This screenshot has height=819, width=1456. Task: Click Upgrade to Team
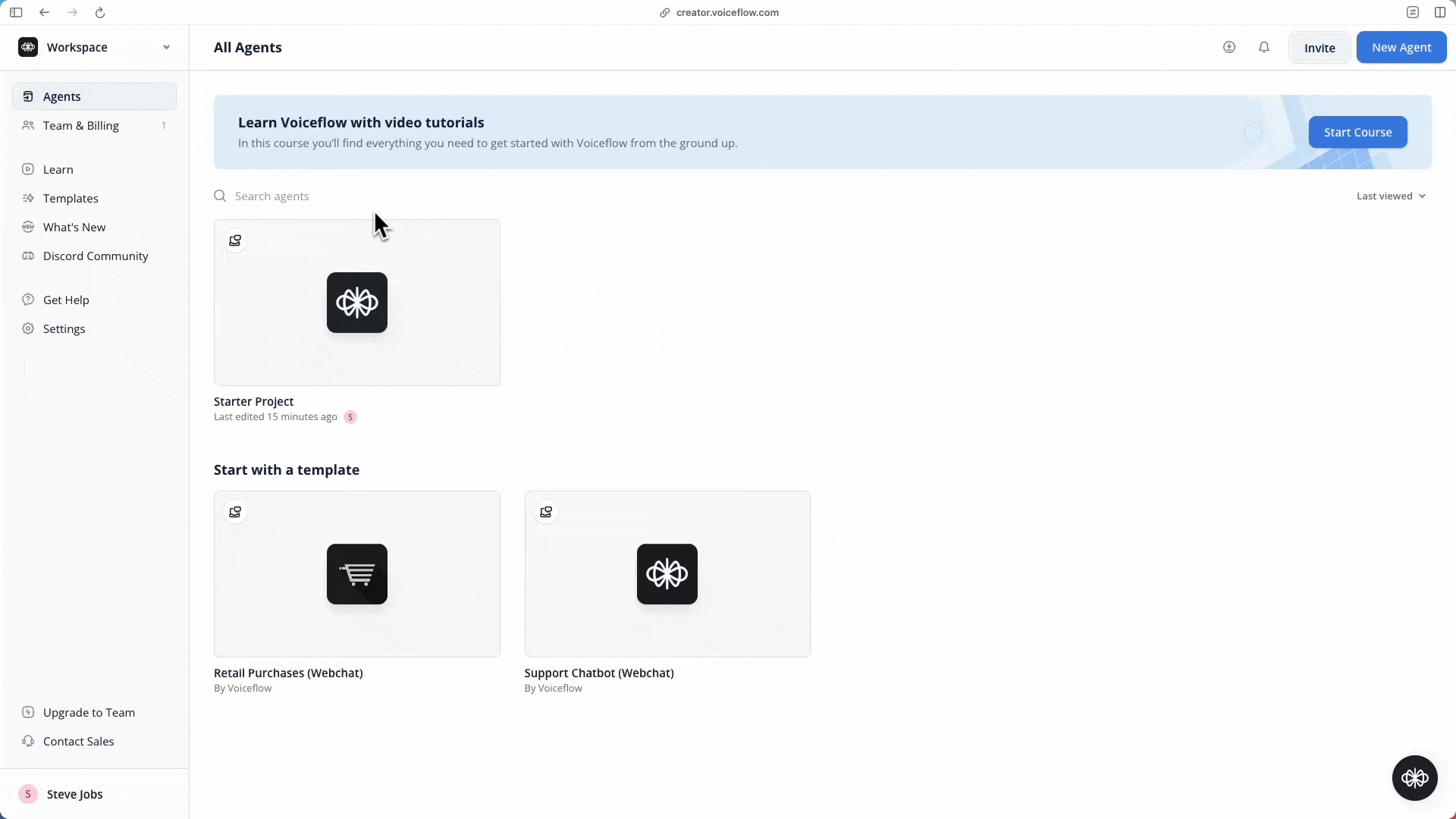95,712
